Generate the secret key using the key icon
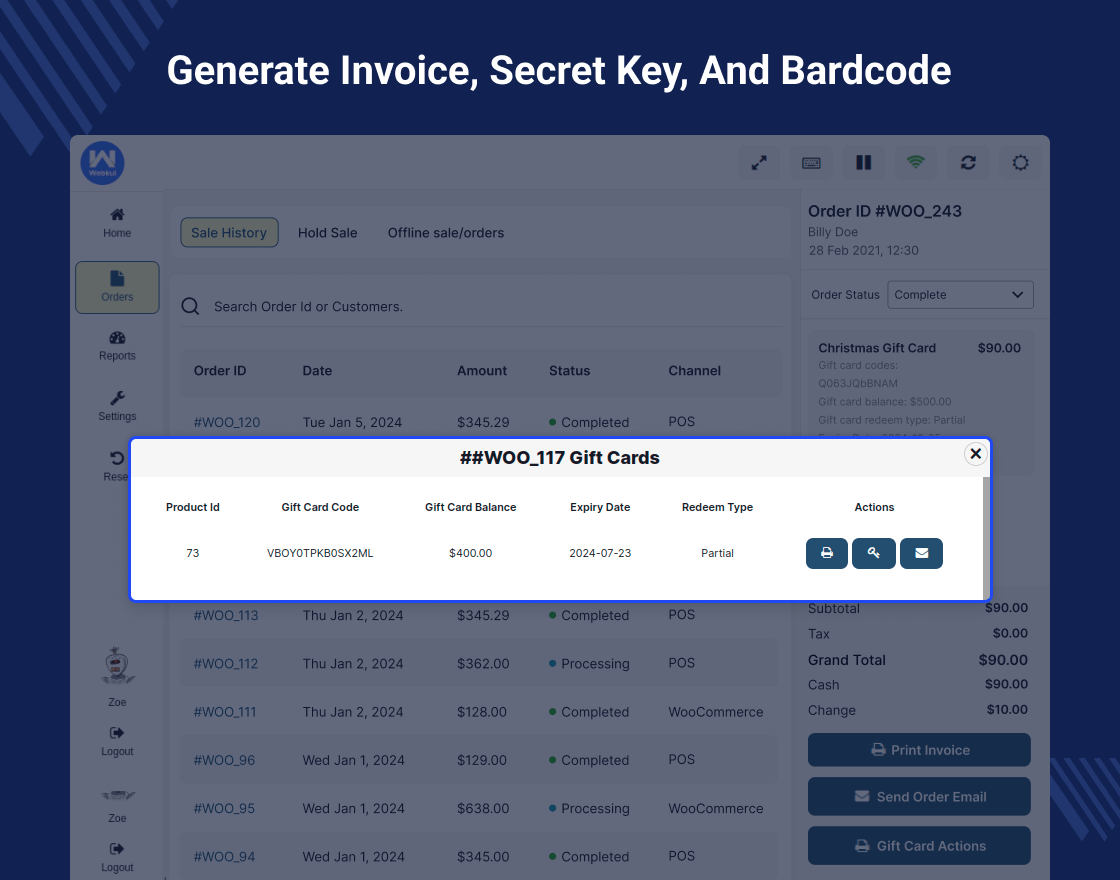Viewport: 1120px width, 880px height. pos(873,553)
